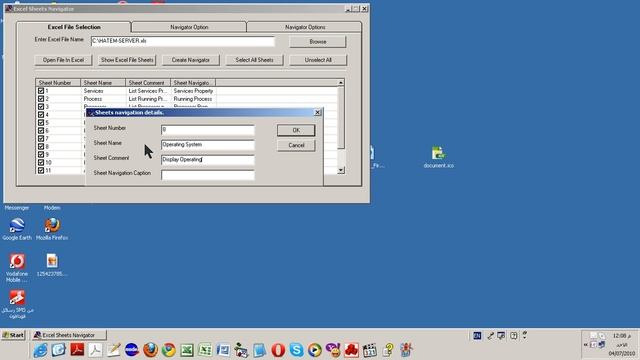Open the Google Earth desktop shortcut
Image resolution: width=640 pixels, height=360 pixels.
click(17, 229)
